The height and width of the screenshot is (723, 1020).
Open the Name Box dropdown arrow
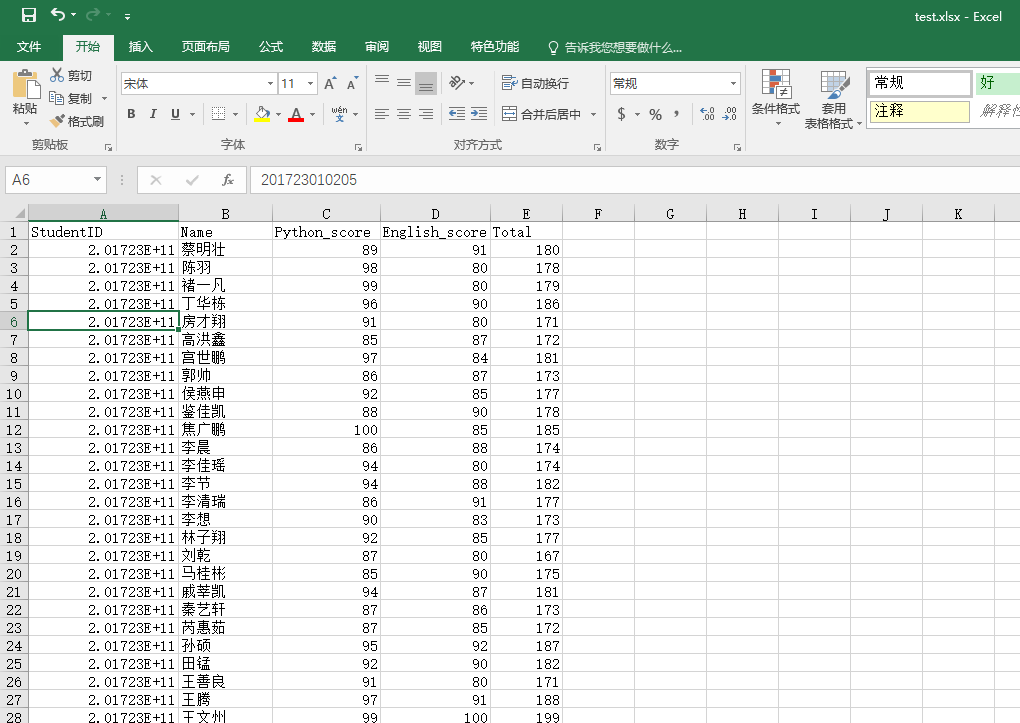pos(97,180)
